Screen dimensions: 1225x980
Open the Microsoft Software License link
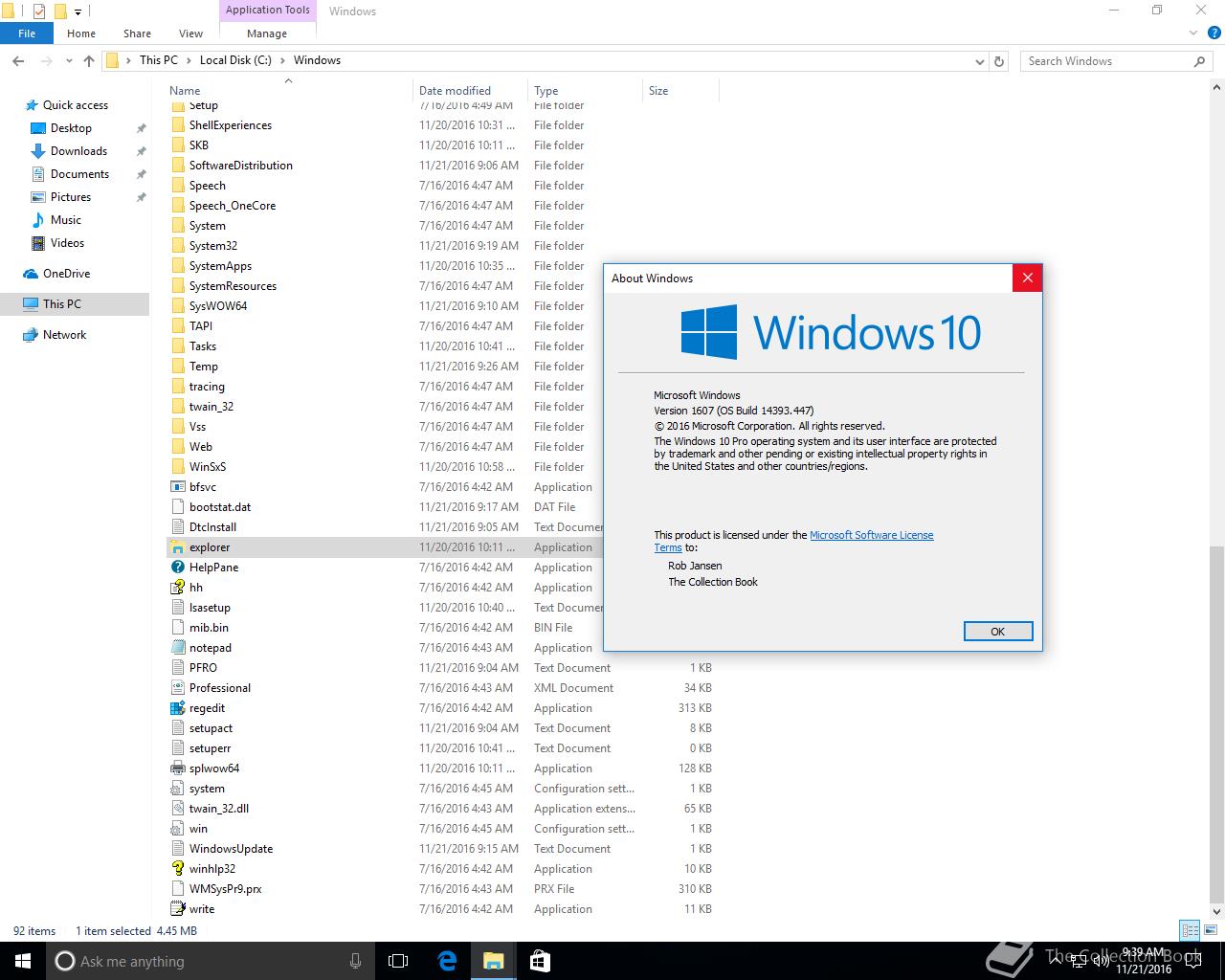click(872, 535)
